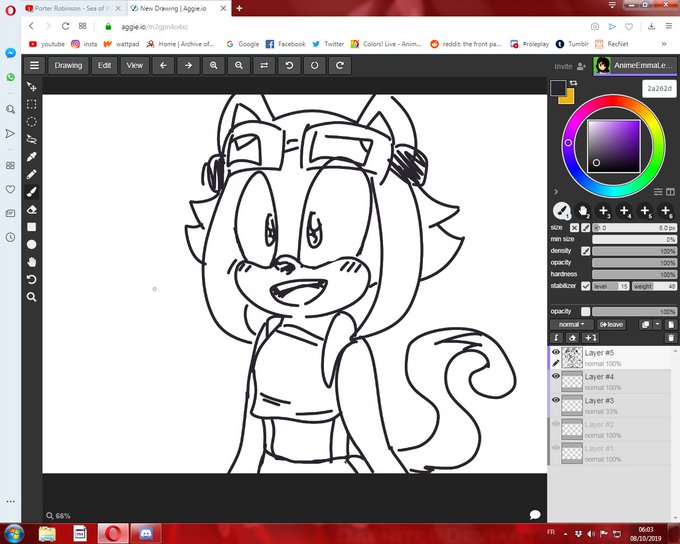680x544 pixels.
Task: Select the hand pan tool
Action: [x=32, y=262]
